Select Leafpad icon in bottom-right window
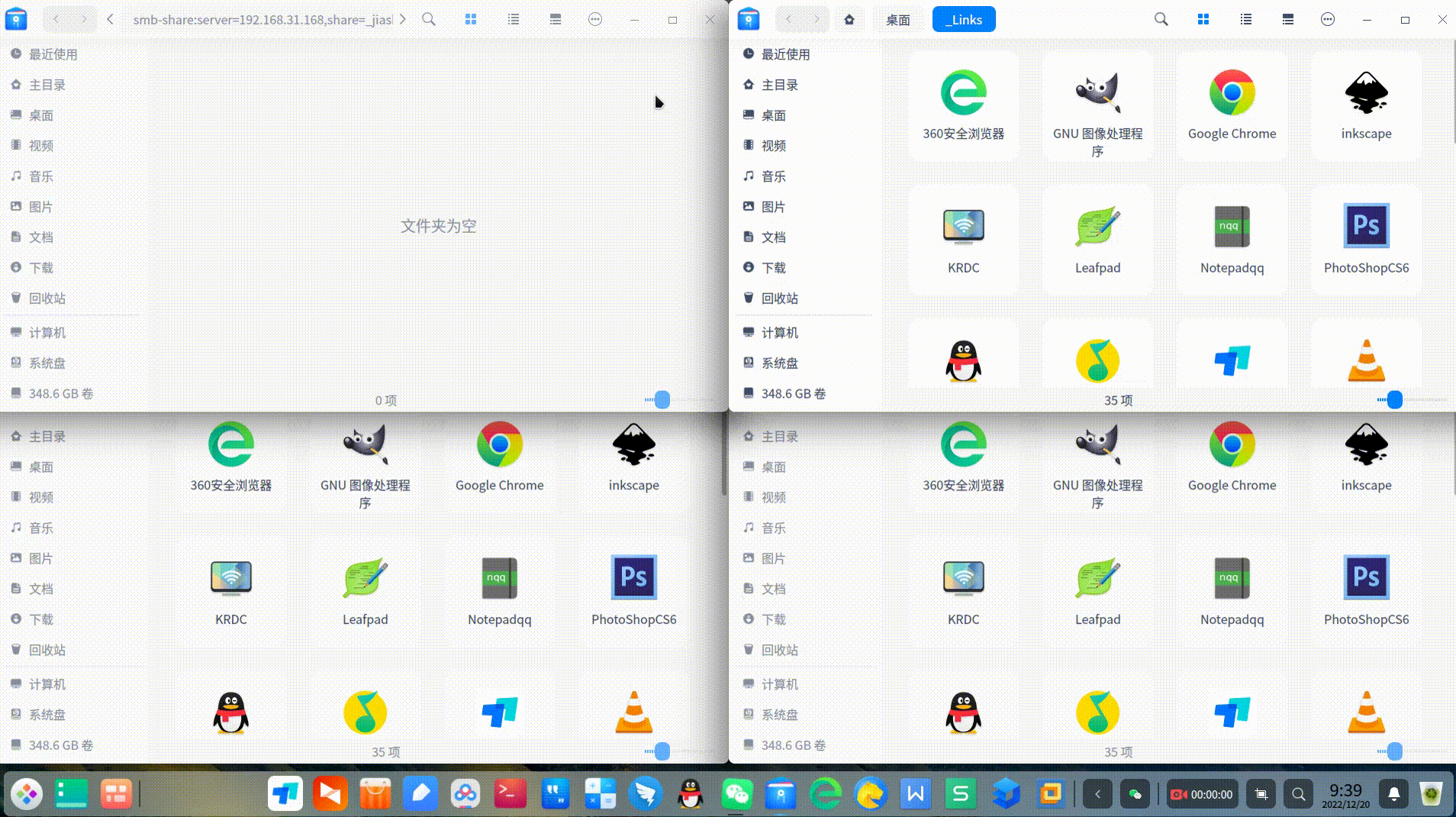The width and height of the screenshot is (1456, 817). pyautogui.click(x=1097, y=577)
